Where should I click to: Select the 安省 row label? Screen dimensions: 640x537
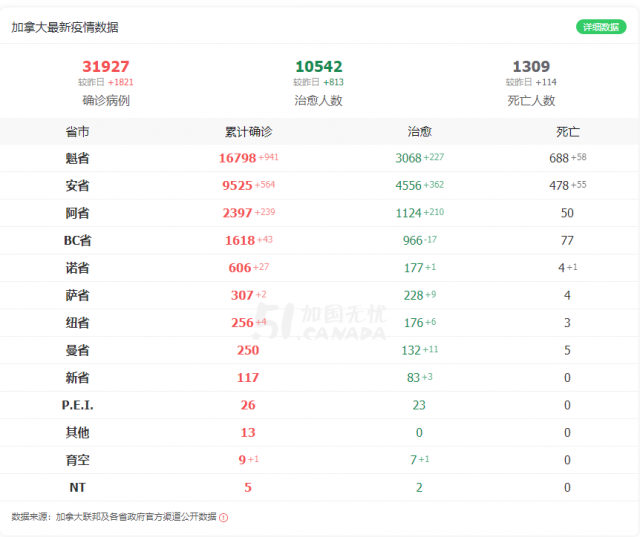pos(77,185)
